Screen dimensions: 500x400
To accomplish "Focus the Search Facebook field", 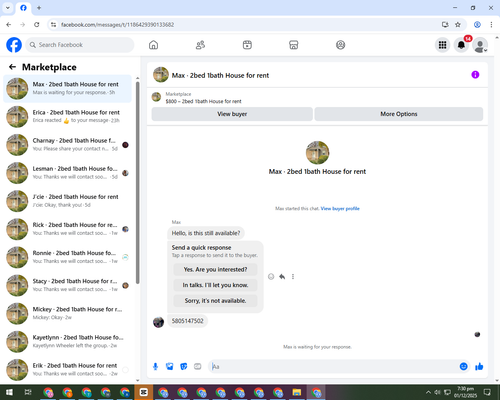I will point(80,45).
